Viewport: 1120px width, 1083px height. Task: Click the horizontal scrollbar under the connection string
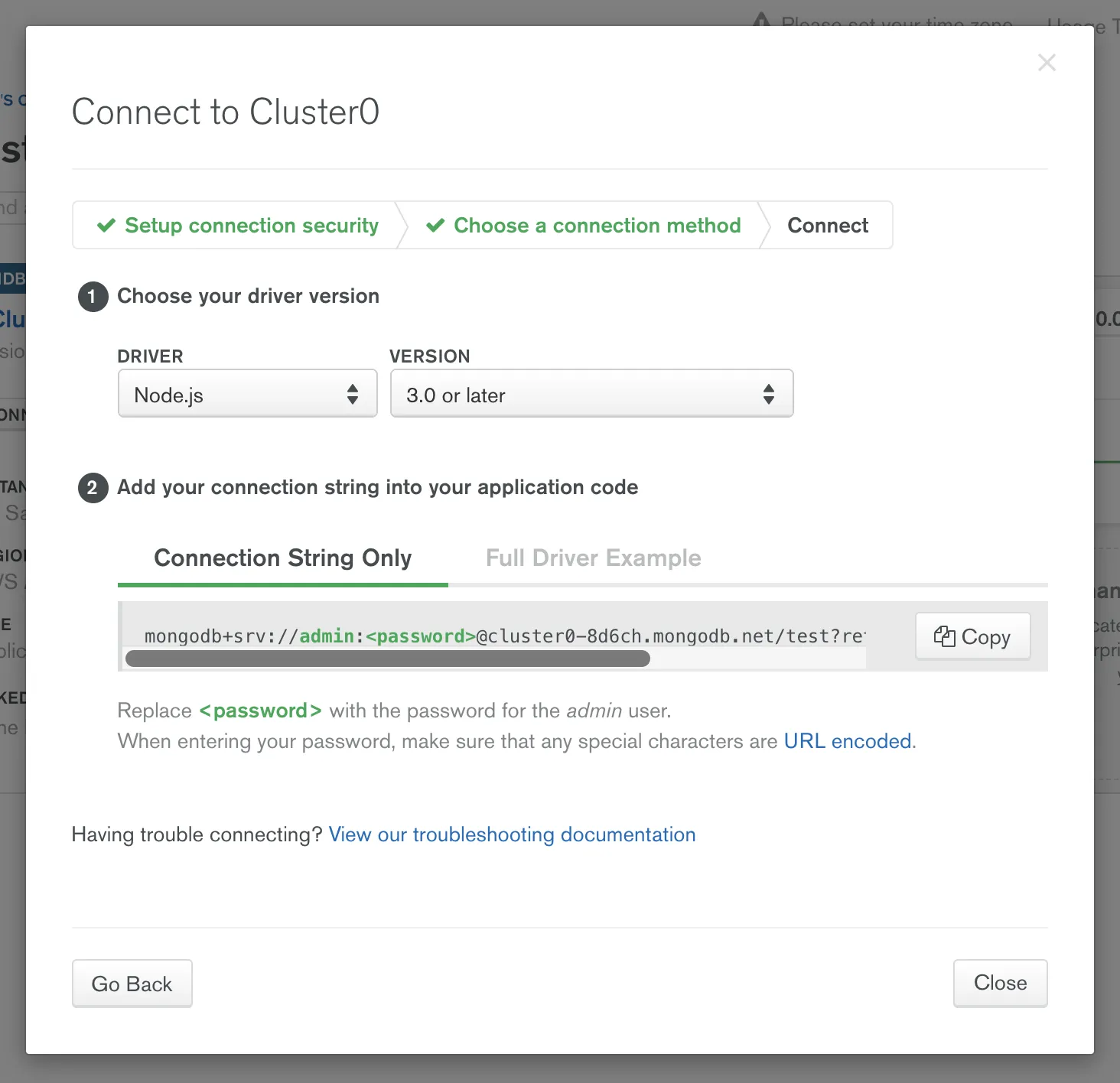coord(388,658)
